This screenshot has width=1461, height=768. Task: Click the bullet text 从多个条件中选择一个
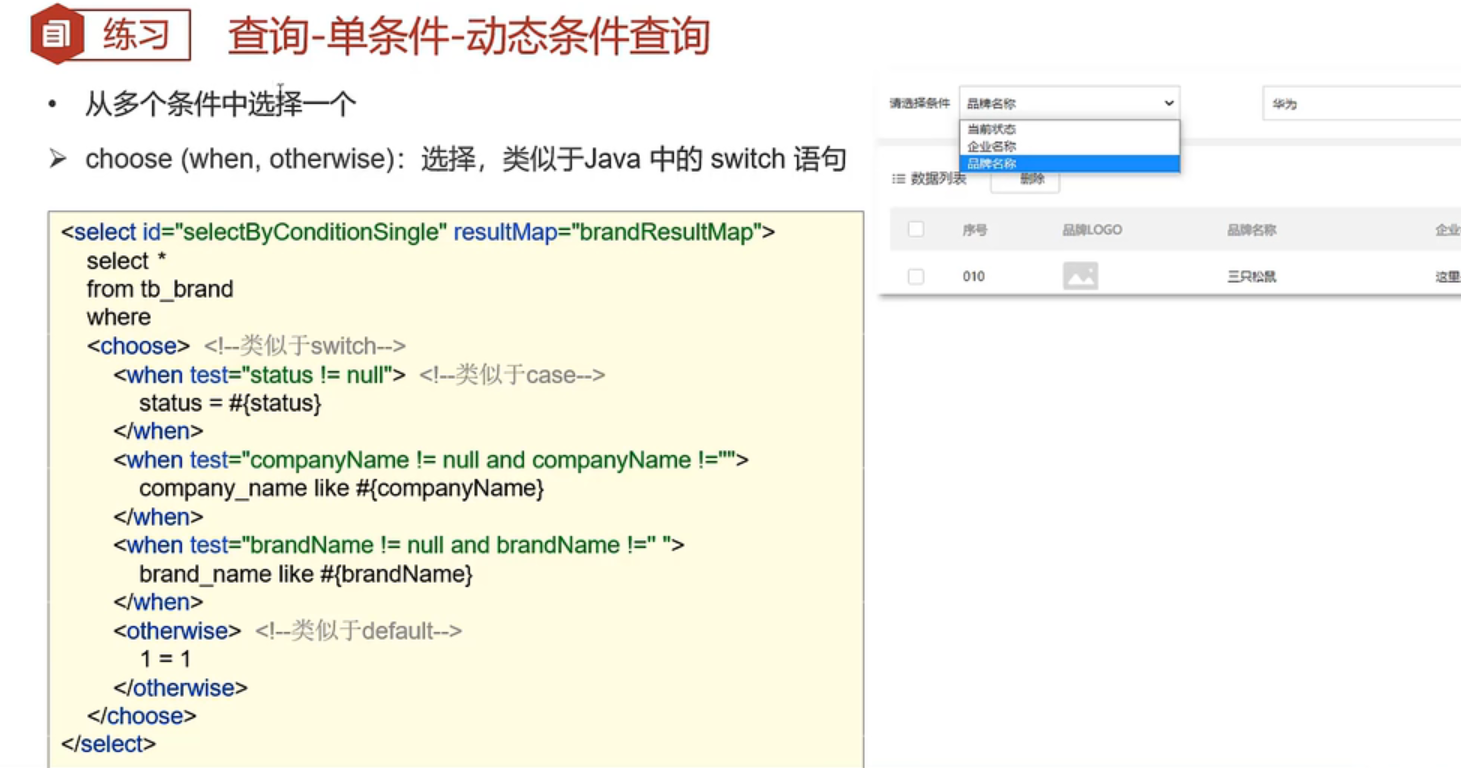tap(220, 104)
